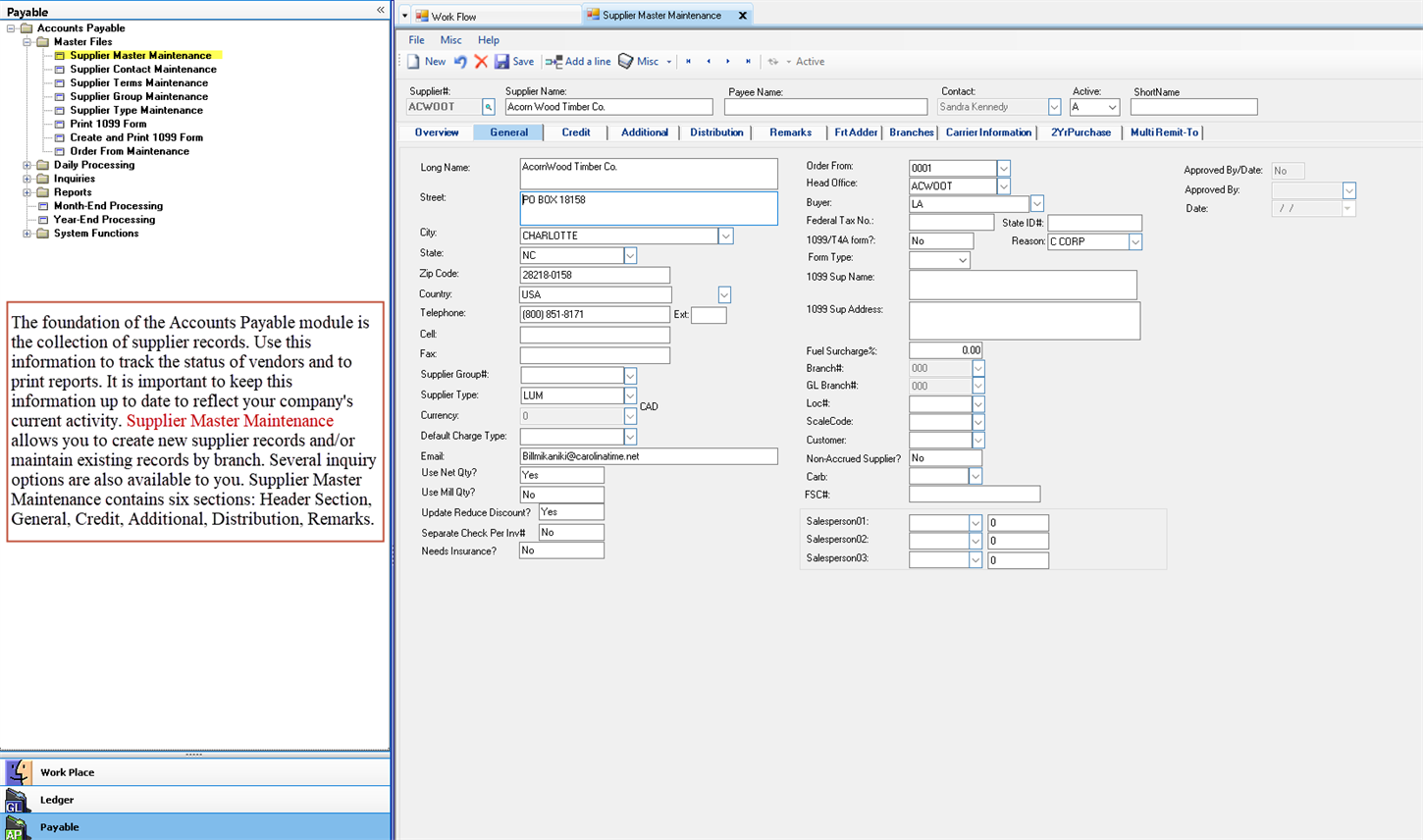Open the Supplier# lookup search icon
Screen dimensions: 1423x840
[488, 107]
